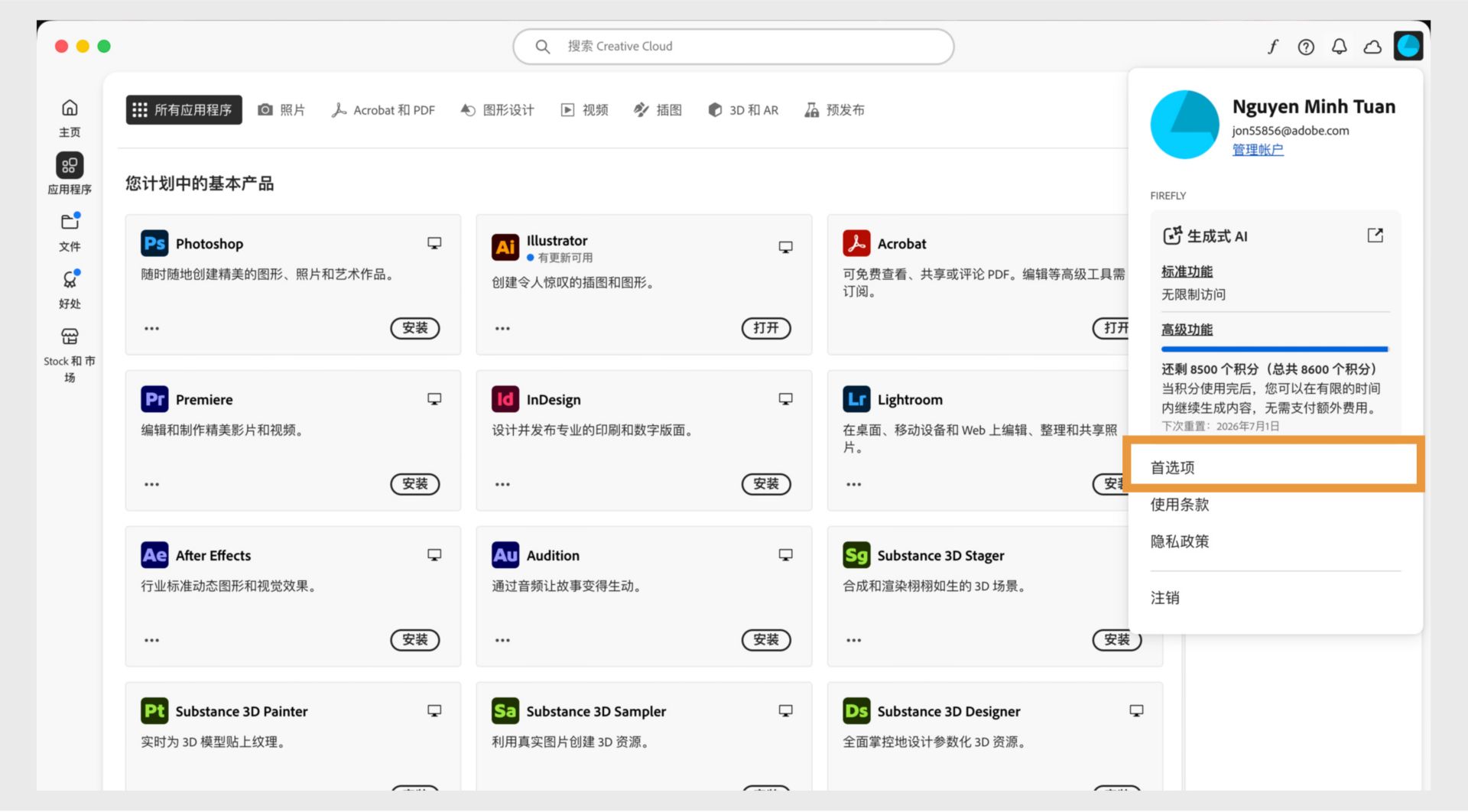Click the Illustrator Ai app icon
Viewport: 1468px width, 812px height.
pyautogui.click(x=505, y=246)
